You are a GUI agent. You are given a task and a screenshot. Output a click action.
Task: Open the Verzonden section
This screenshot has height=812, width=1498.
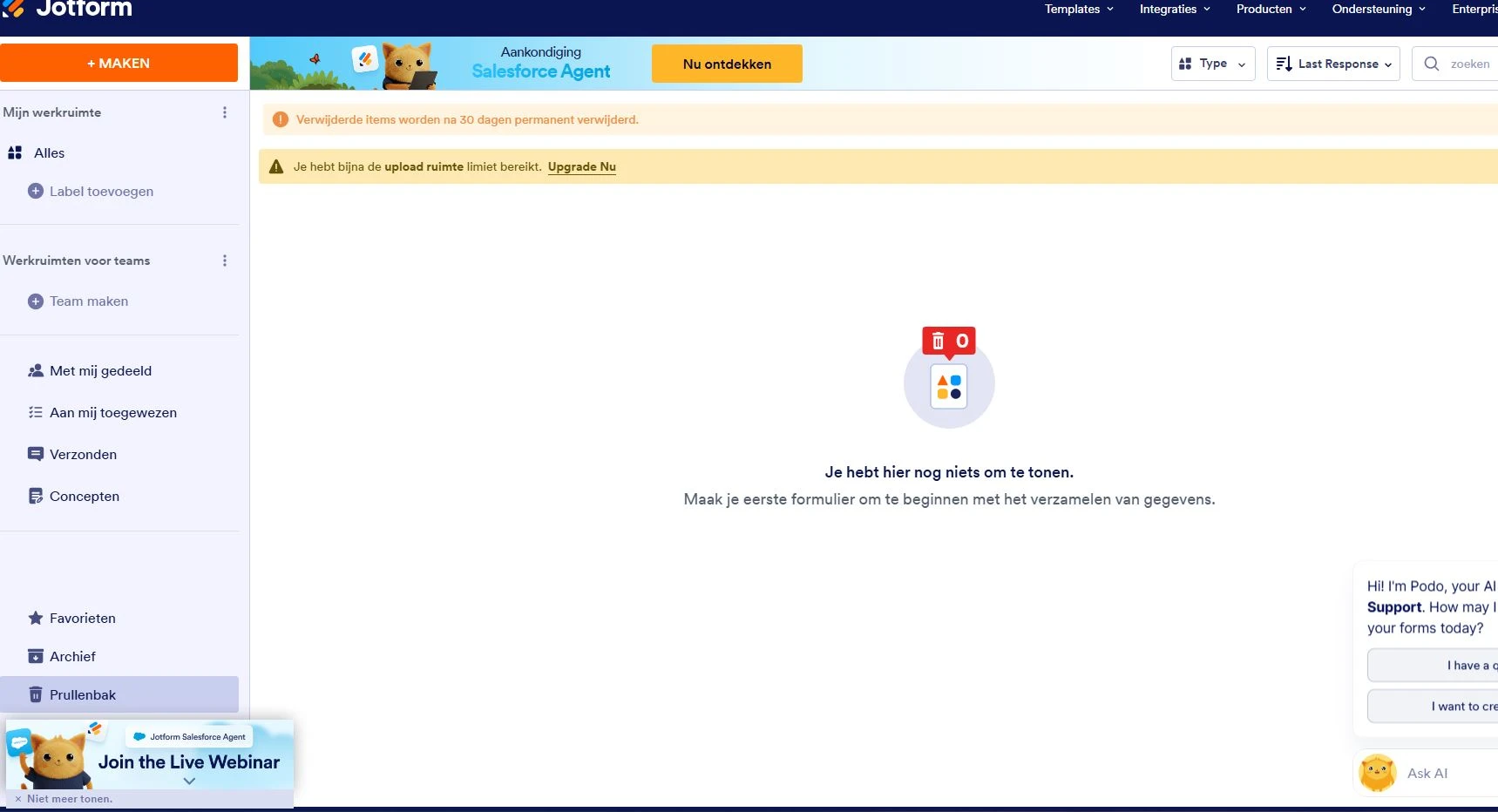[x=83, y=454]
